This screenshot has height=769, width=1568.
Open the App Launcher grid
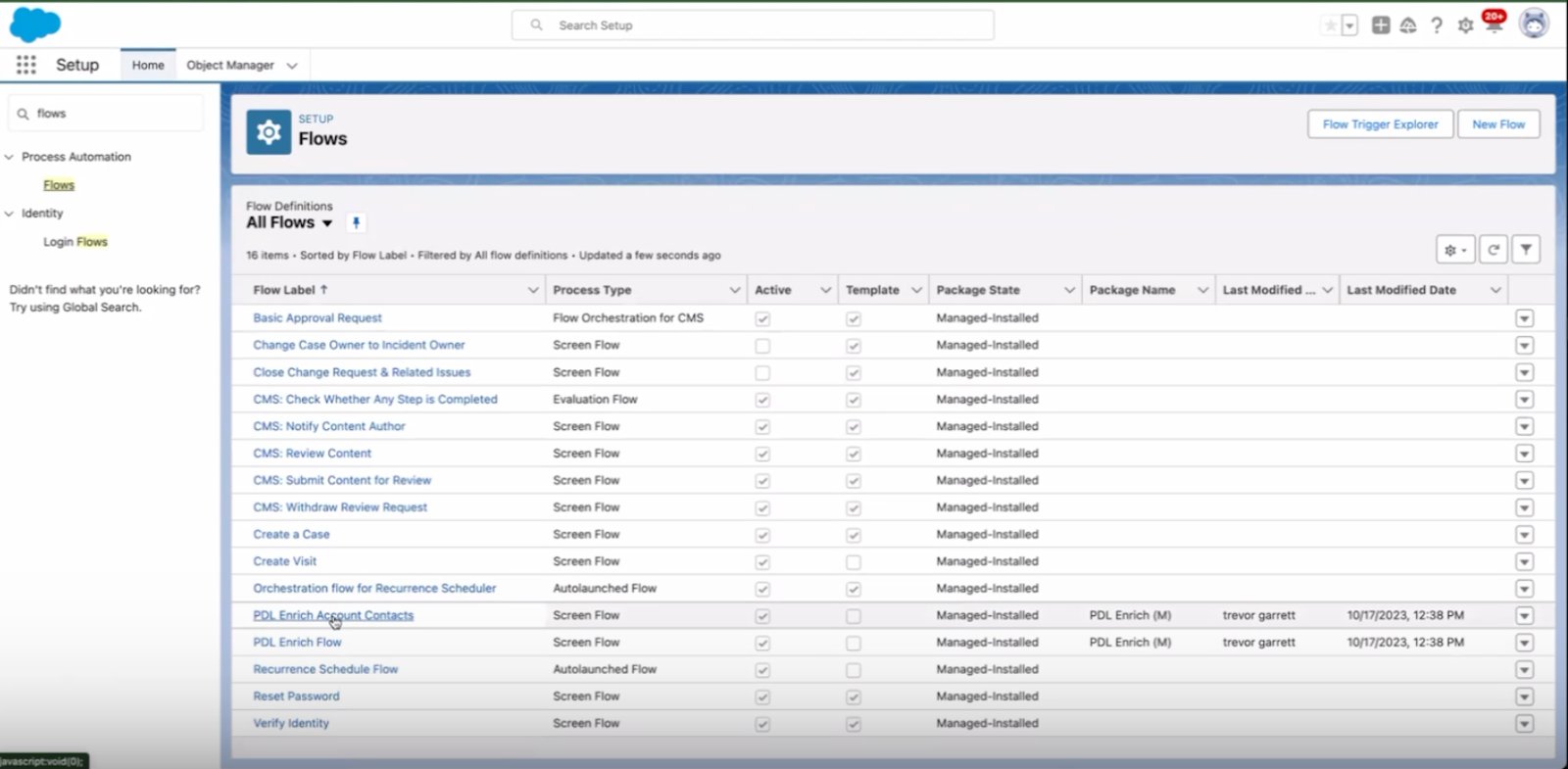pyautogui.click(x=26, y=65)
